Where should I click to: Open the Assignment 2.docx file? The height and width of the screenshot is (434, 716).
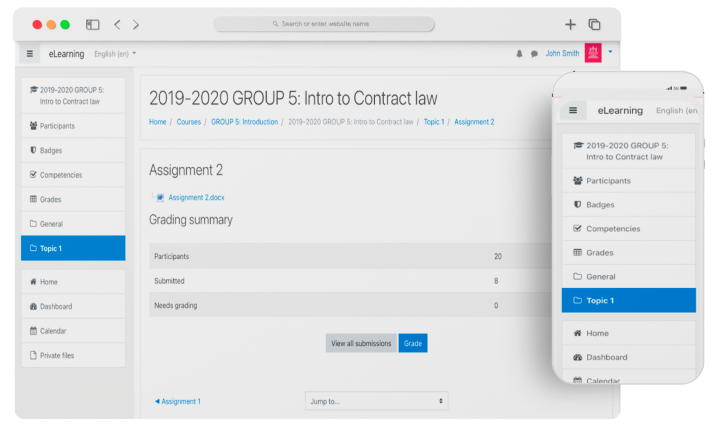tap(196, 197)
